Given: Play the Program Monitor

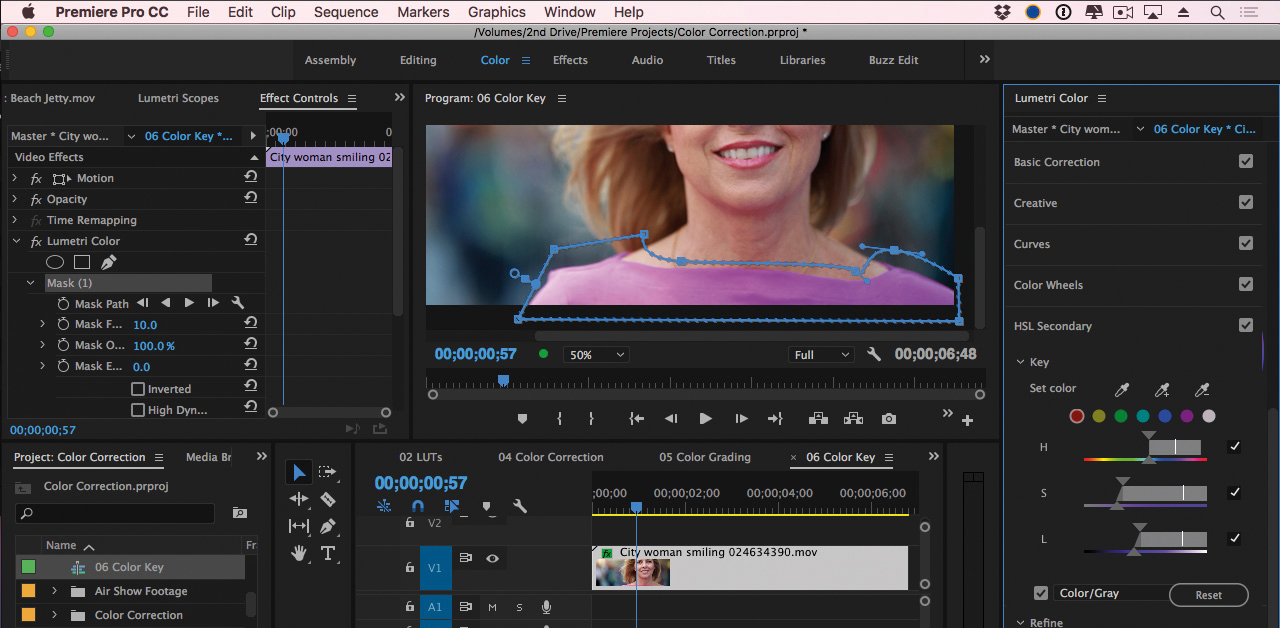Looking at the screenshot, I should click(x=705, y=419).
